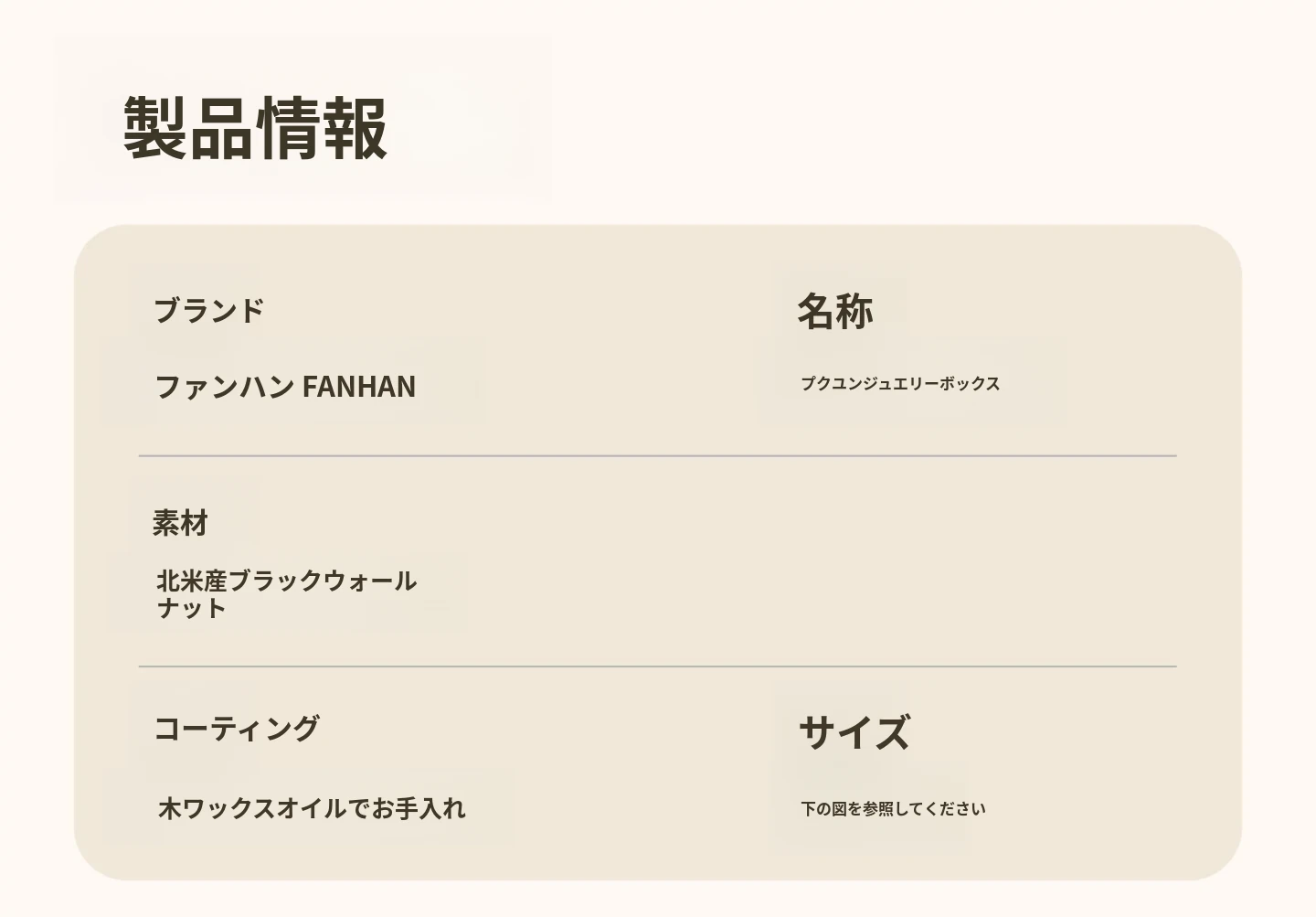Viewport: 1316px width, 917px height.
Task: Select the サイズ label
Action: 854,732
